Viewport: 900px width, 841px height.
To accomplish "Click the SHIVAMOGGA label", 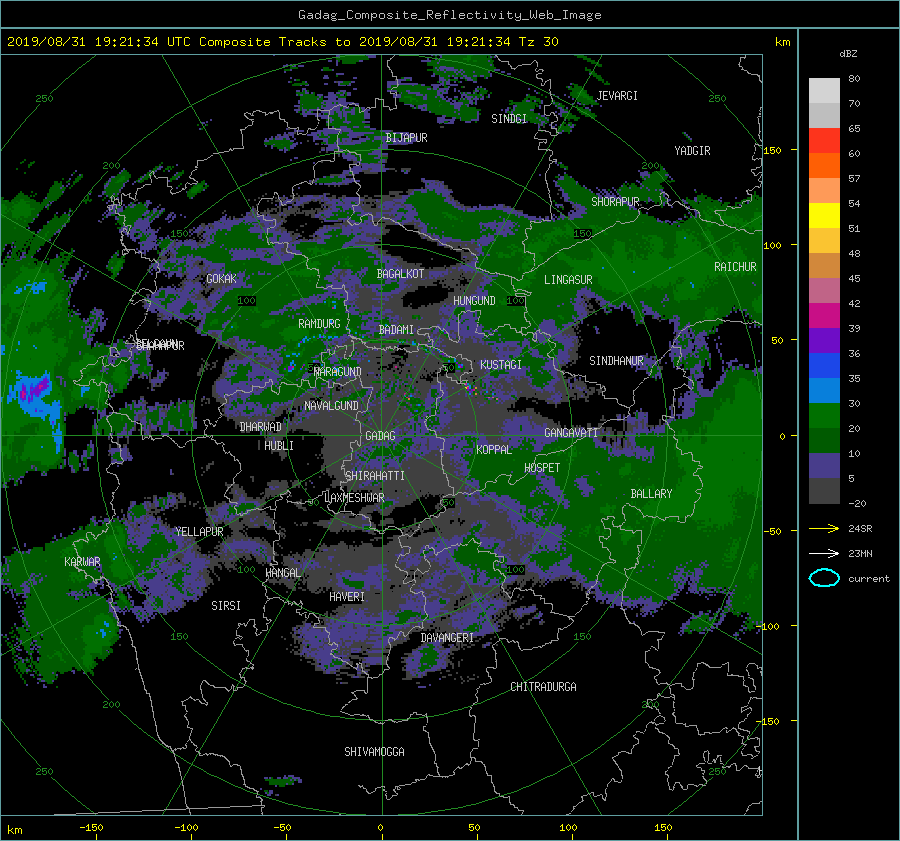I will click(x=374, y=752).
